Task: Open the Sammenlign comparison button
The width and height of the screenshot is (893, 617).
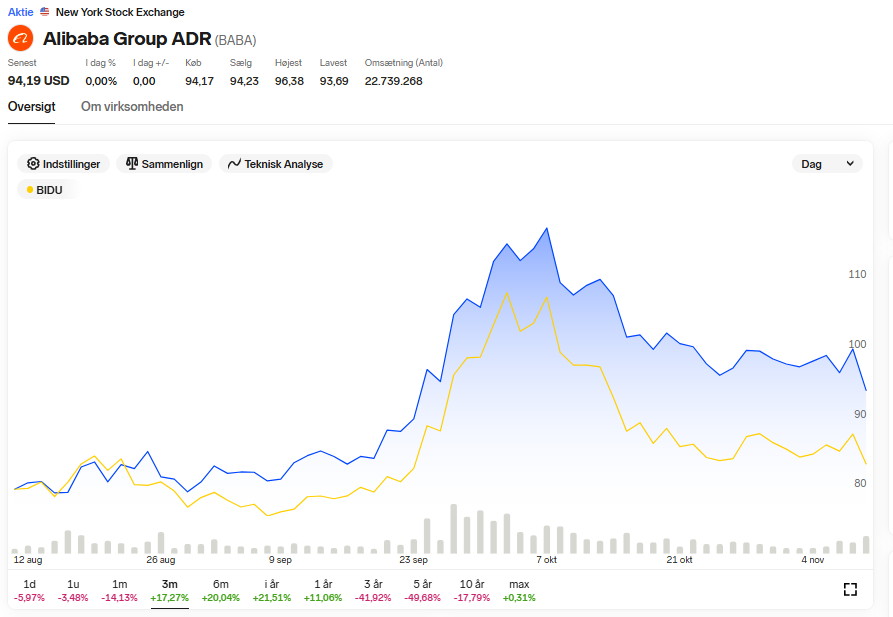Action: 164,164
